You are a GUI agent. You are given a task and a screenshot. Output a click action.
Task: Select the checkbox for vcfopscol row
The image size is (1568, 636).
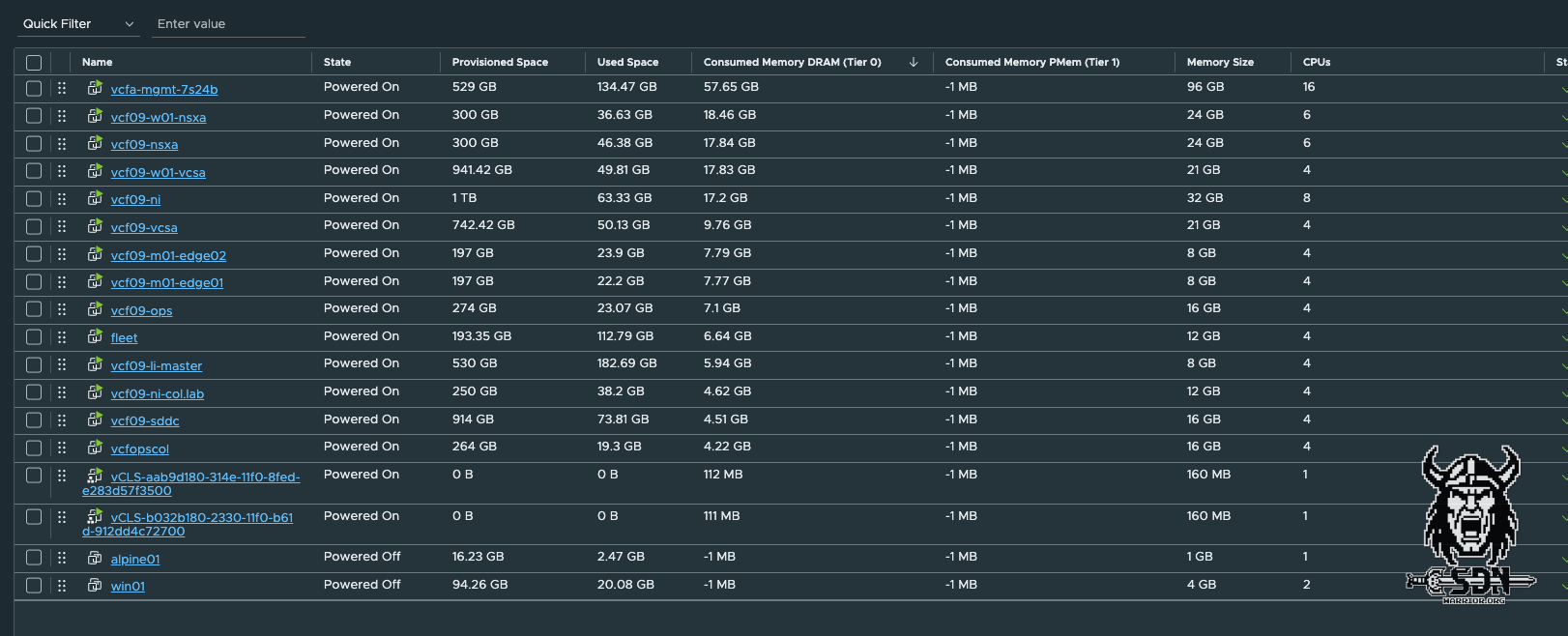34,448
